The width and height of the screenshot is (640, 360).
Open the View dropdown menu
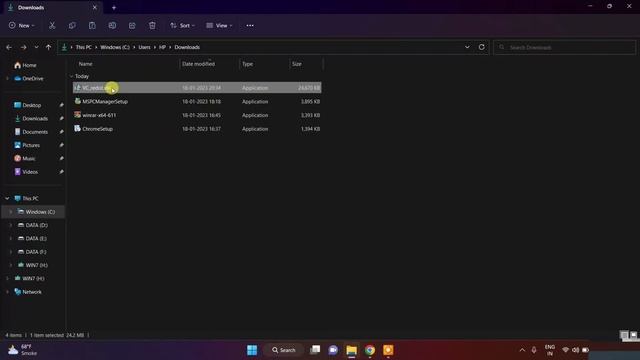(x=220, y=25)
